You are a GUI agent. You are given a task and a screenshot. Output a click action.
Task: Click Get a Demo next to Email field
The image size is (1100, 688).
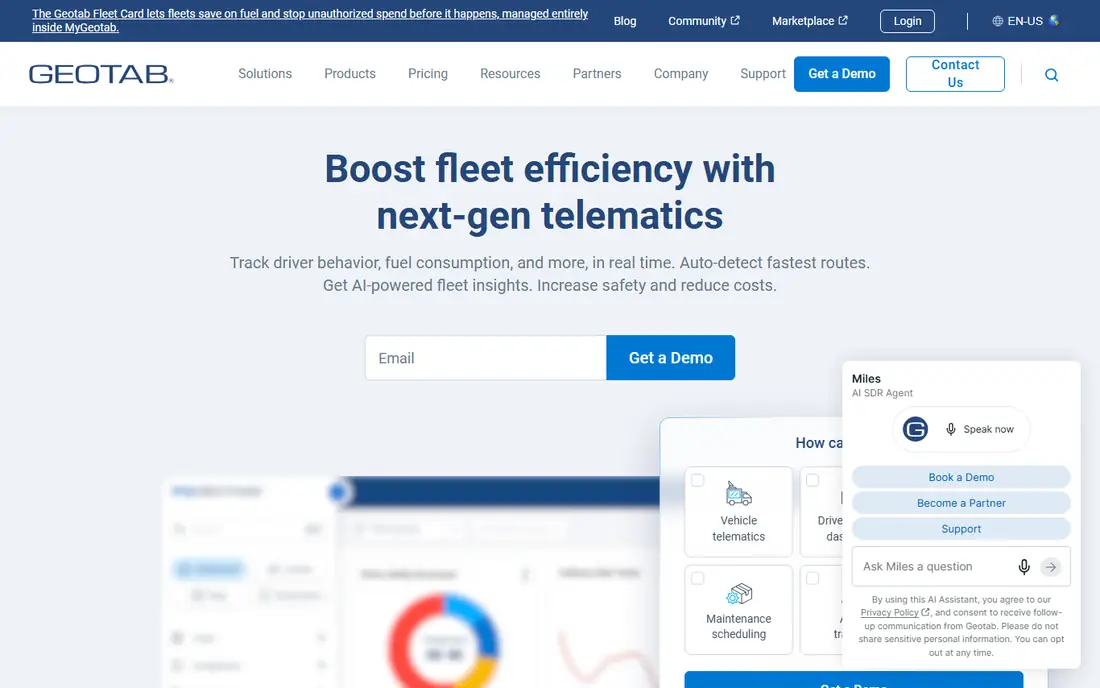coord(670,358)
